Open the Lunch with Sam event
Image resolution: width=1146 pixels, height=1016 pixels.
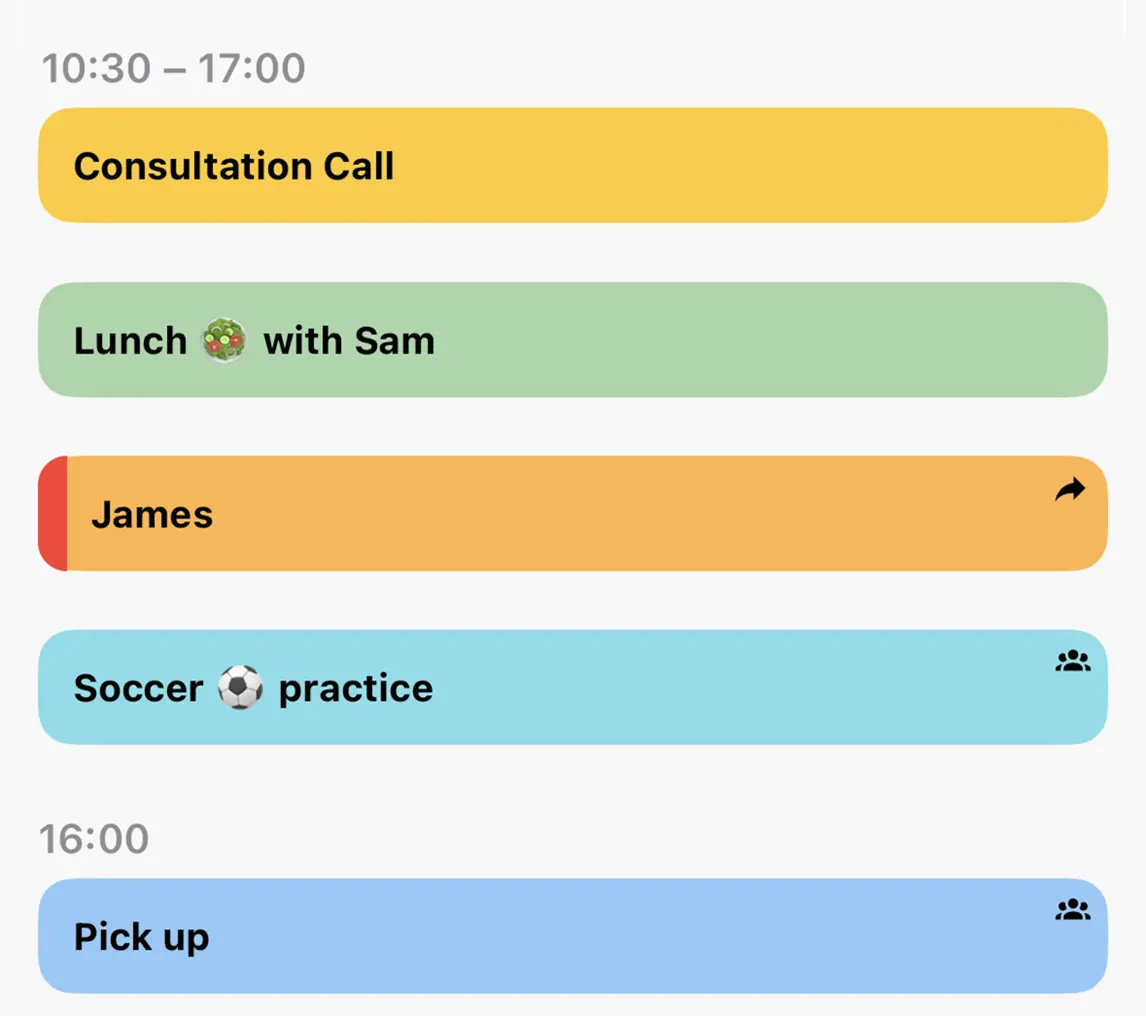tap(573, 339)
